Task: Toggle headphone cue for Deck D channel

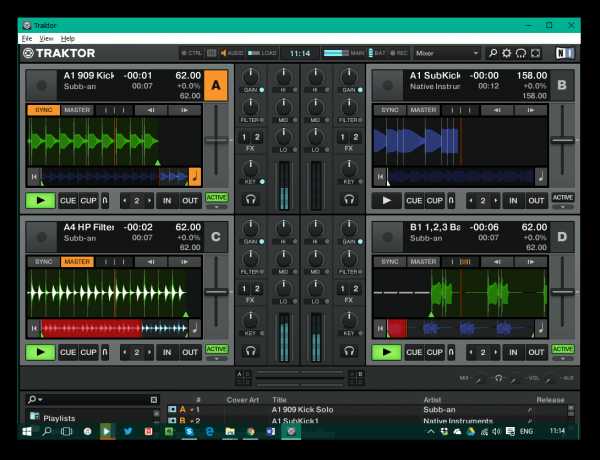Action: click(349, 351)
